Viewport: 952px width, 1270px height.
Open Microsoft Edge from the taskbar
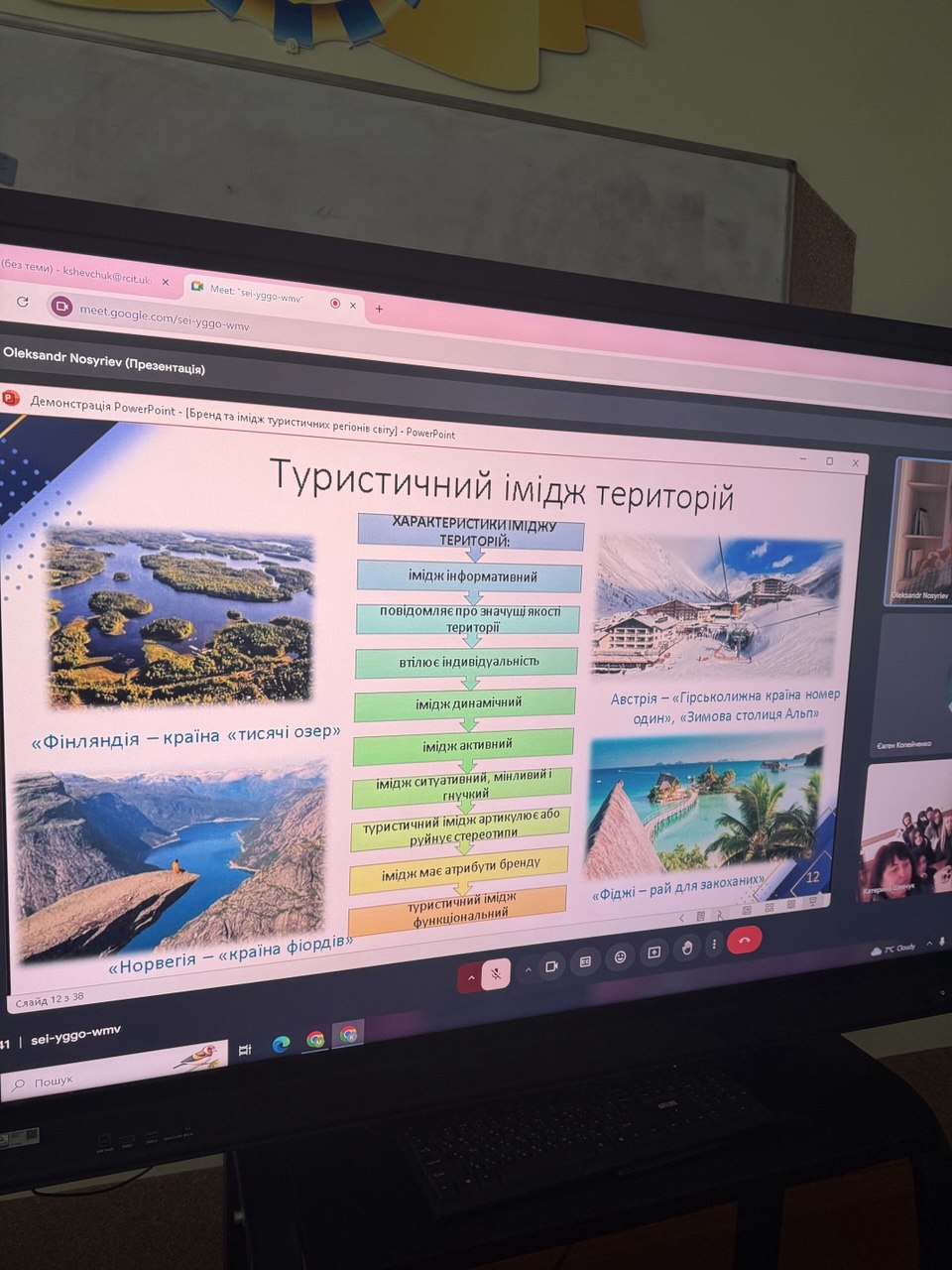[281, 1044]
